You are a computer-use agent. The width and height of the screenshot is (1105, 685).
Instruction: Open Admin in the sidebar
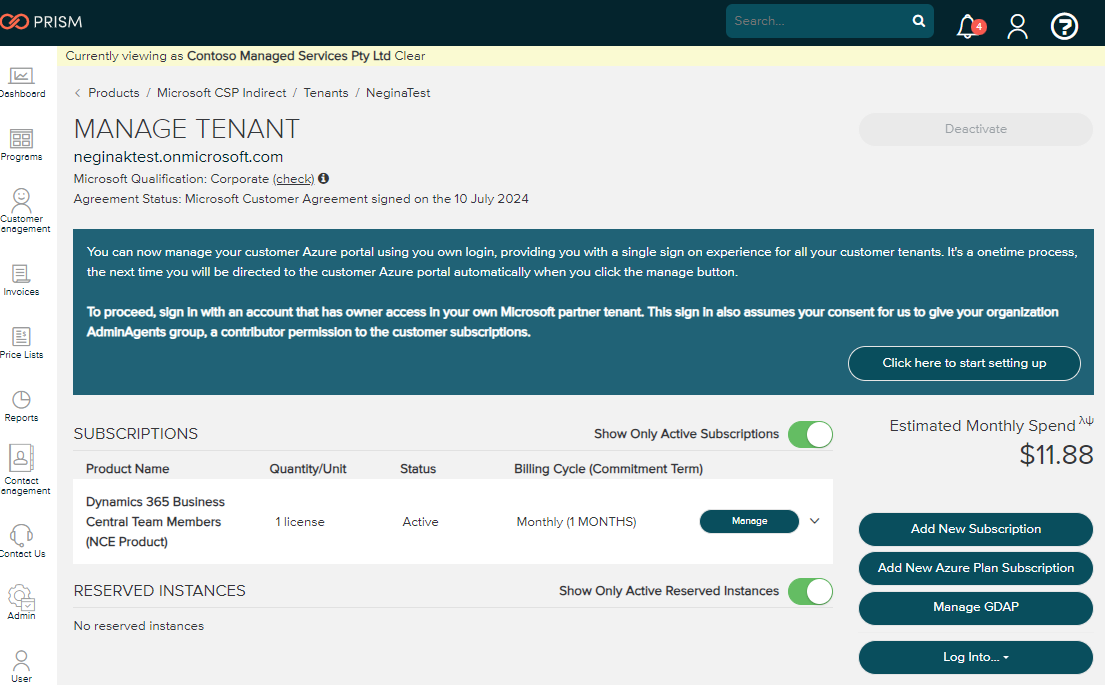[21, 603]
